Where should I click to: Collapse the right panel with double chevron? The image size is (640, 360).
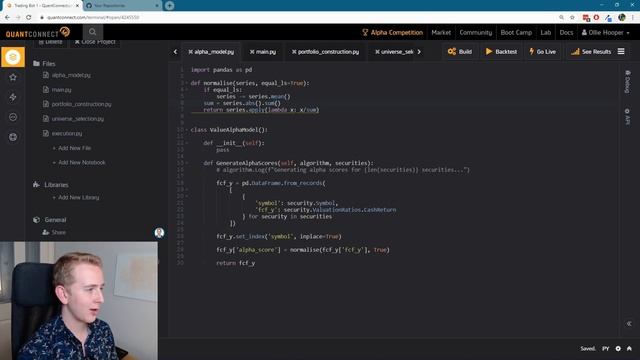click(x=629, y=324)
